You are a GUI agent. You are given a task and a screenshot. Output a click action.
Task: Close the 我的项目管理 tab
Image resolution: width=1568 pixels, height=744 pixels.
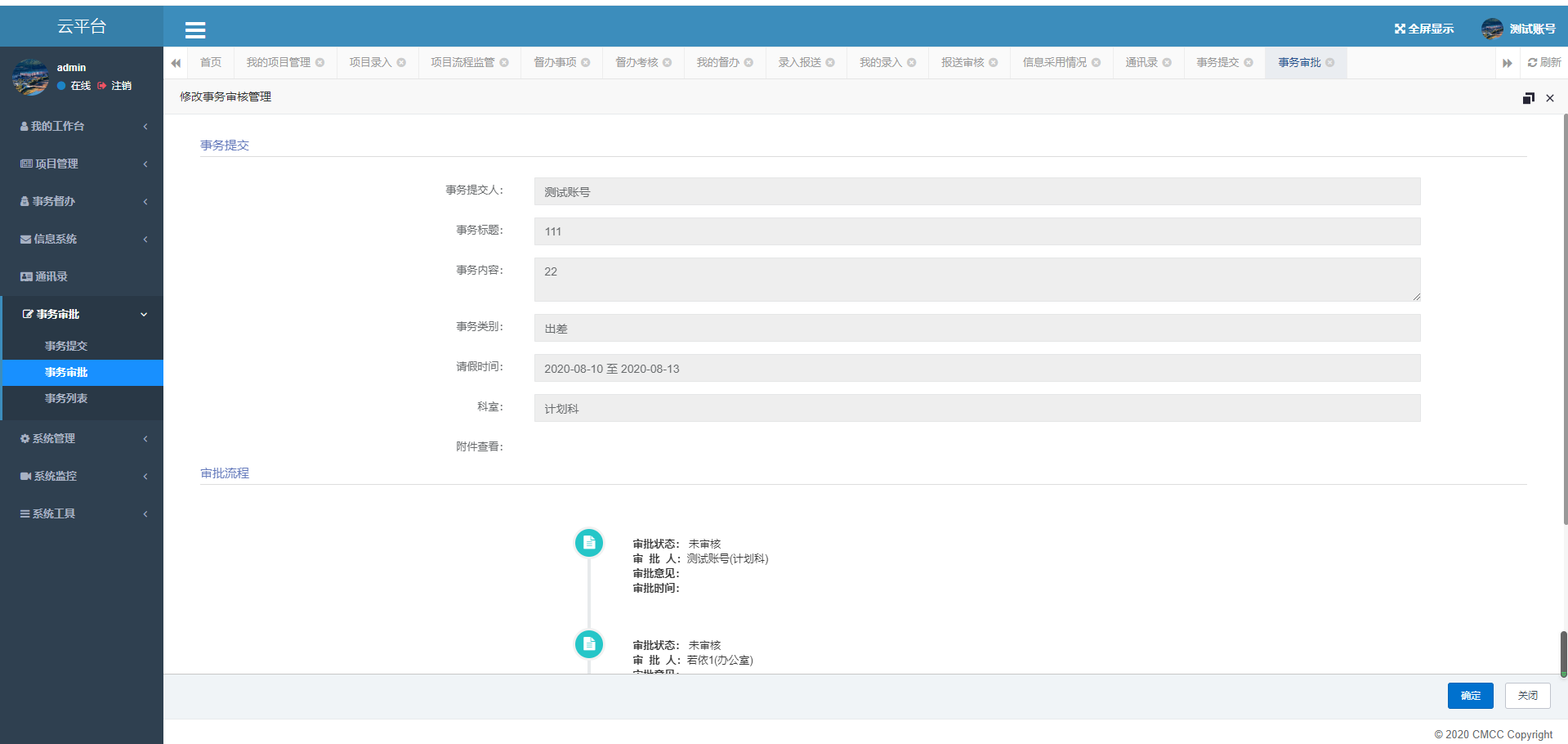tap(320, 63)
